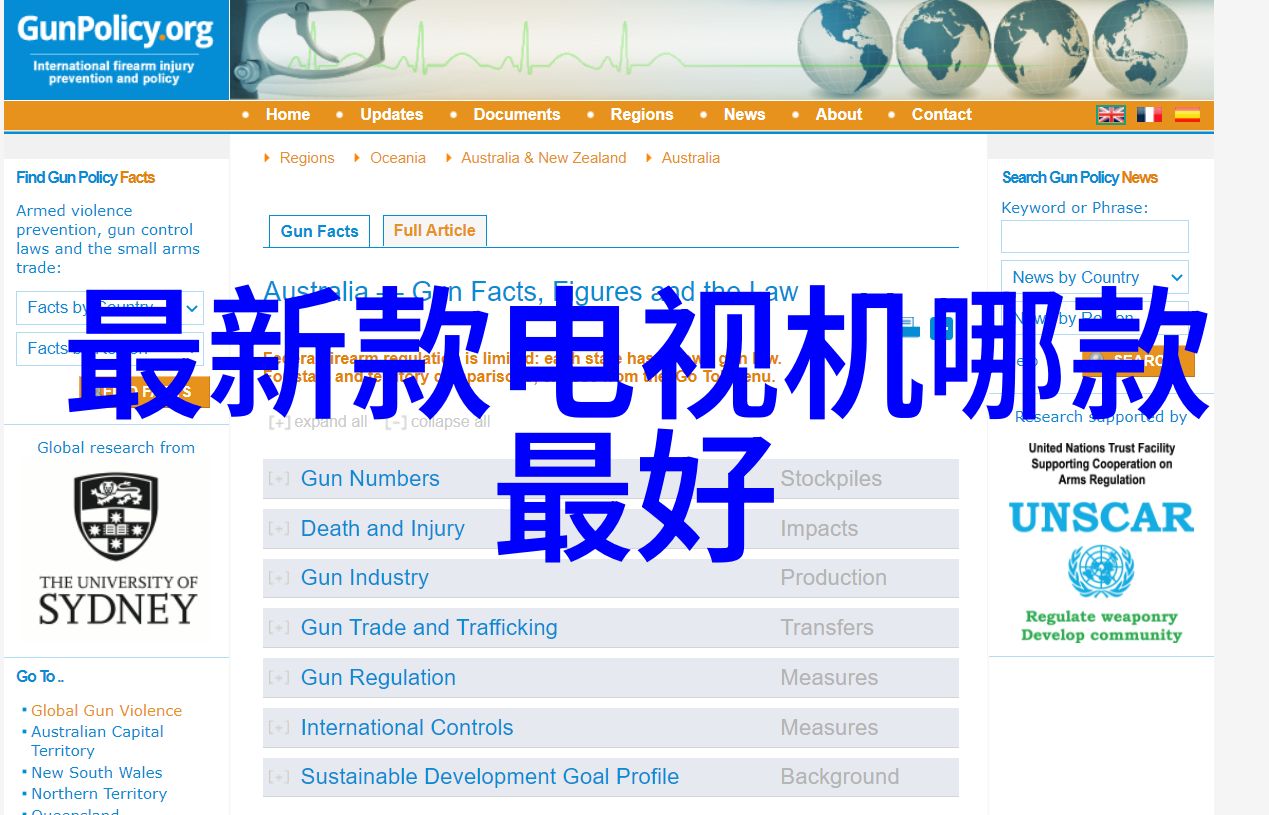Open the Regions menu in navigation bar

click(x=641, y=115)
